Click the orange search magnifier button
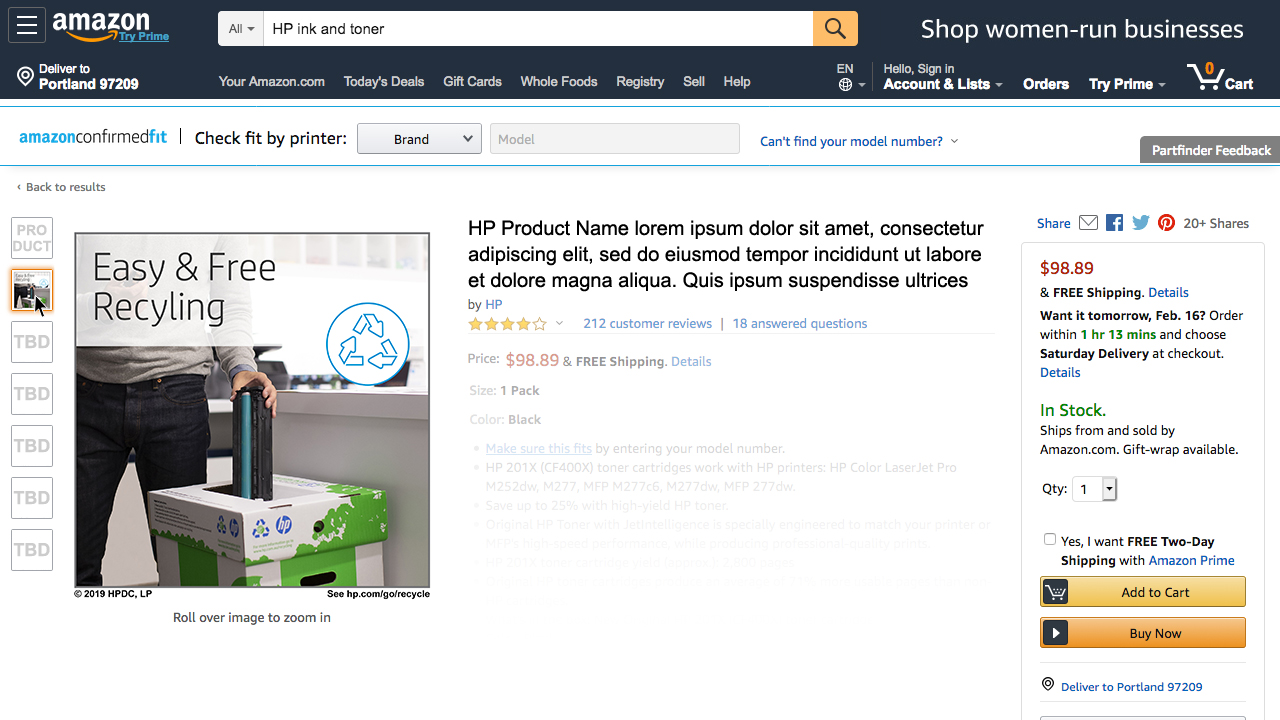Image resolution: width=1280 pixels, height=720 pixels. (835, 29)
